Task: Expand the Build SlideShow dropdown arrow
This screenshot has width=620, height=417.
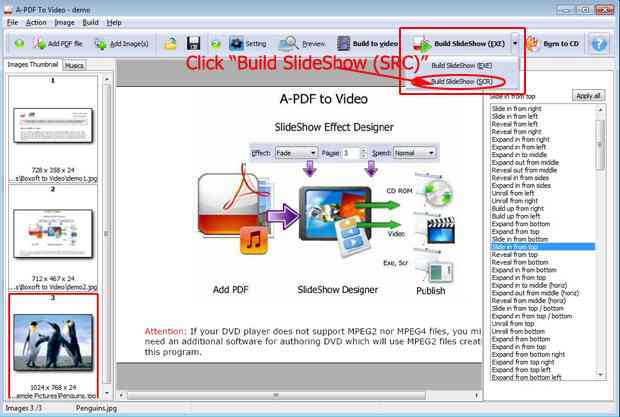Action: 515,43
